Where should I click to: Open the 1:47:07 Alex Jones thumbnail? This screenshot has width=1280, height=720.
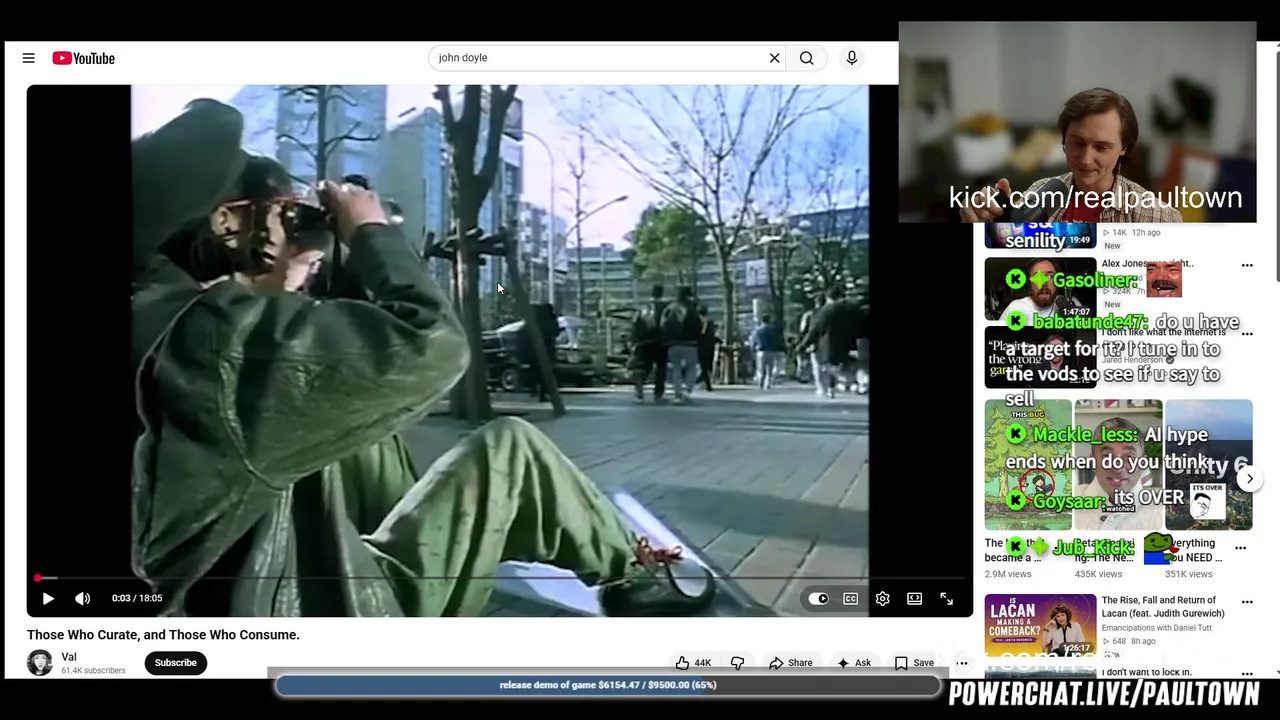(1040, 289)
